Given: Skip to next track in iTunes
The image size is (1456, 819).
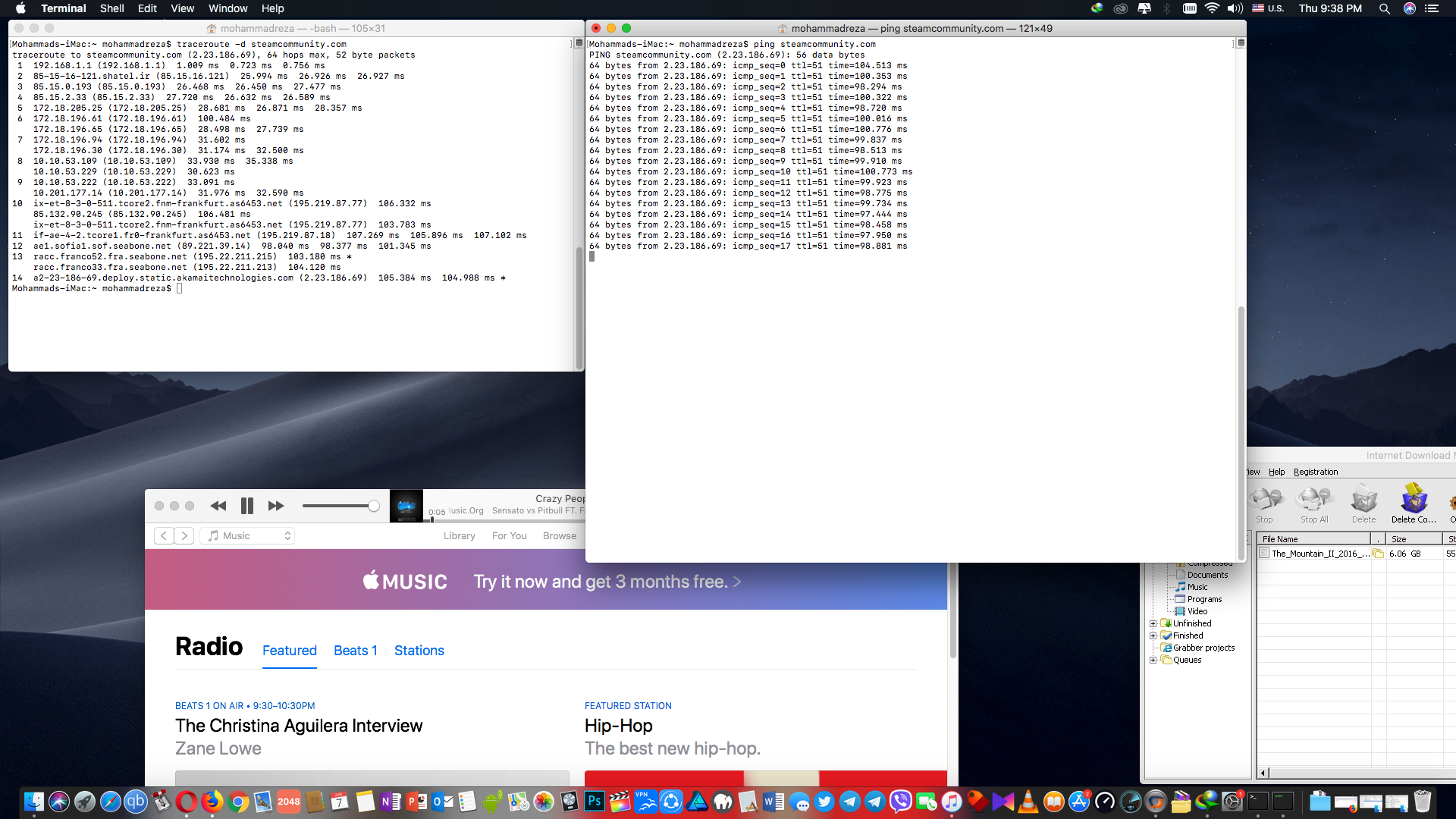Looking at the screenshot, I should (x=276, y=506).
